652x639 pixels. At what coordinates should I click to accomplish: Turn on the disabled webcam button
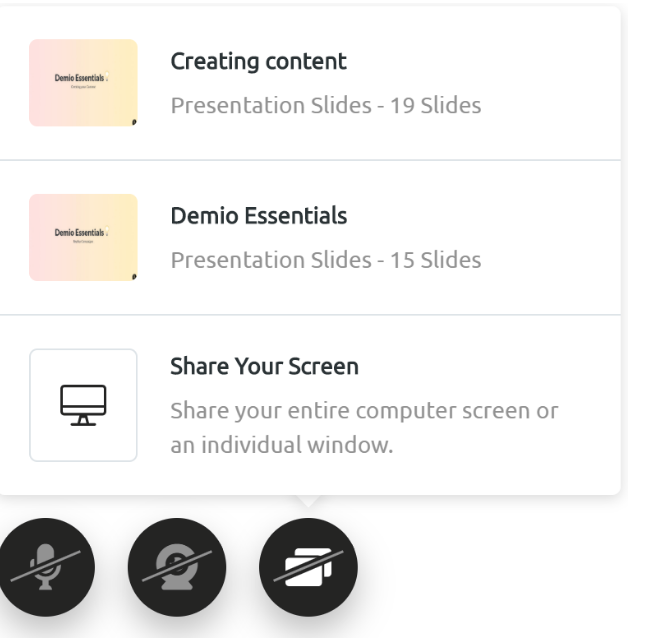pyautogui.click(x=177, y=567)
